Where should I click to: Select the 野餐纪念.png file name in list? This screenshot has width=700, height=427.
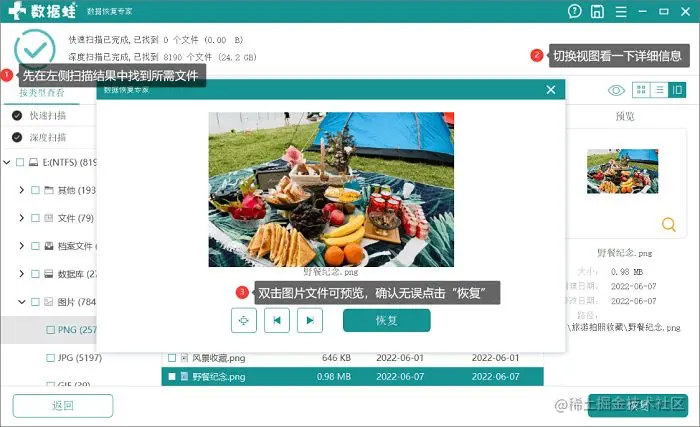coord(219,377)
